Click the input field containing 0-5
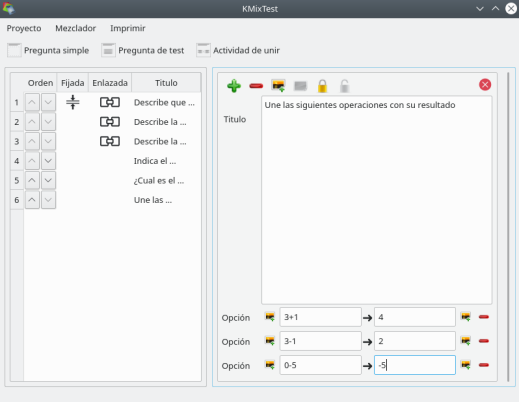The width and height of the screenshot is (519, 402). (x=320, y=365)
